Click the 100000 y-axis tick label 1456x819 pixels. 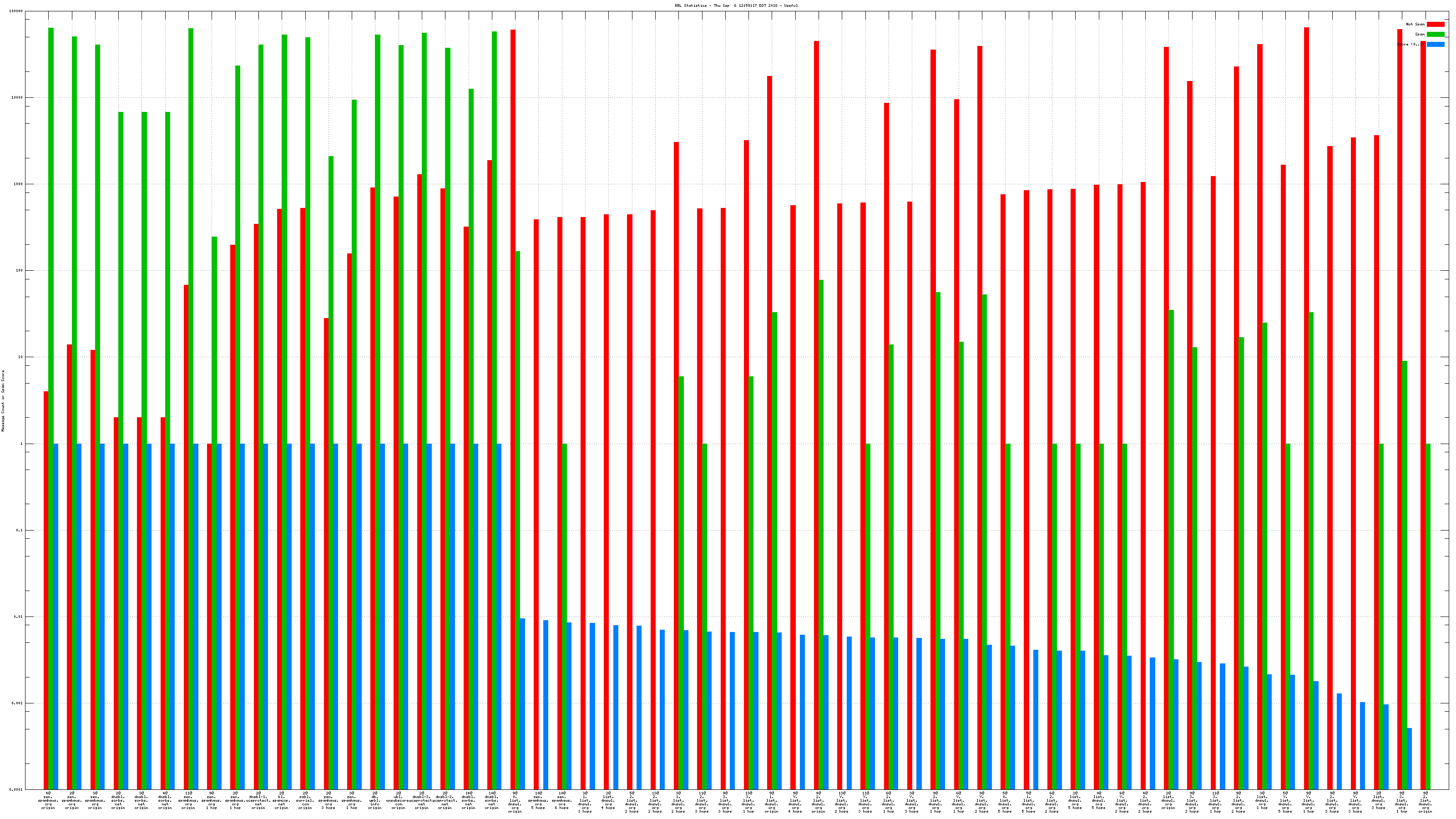[x=15, y=11]
